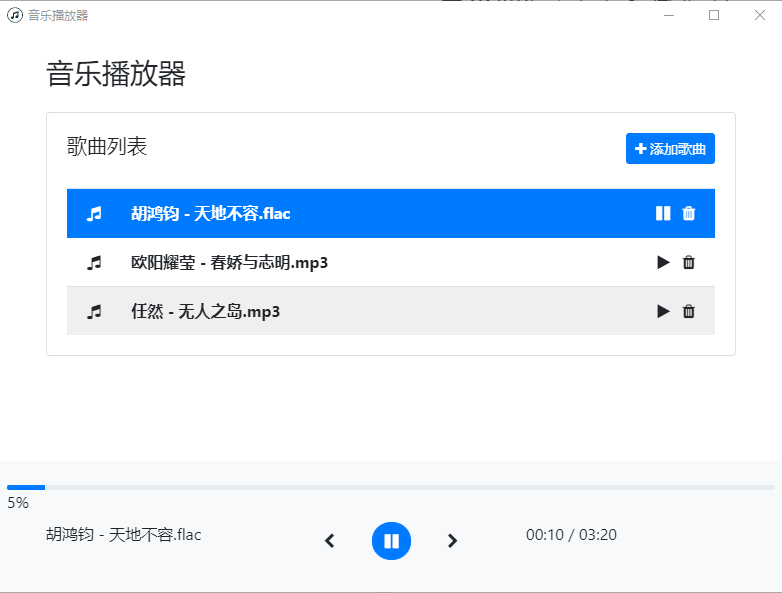Go to previous track in the player bar

[x=330, y=541]
